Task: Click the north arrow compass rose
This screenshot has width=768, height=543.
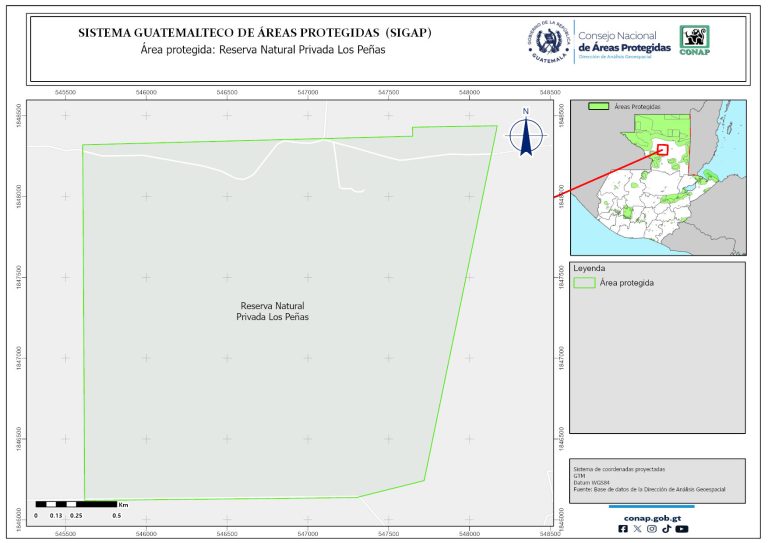Action: click(x=525, y=135)
